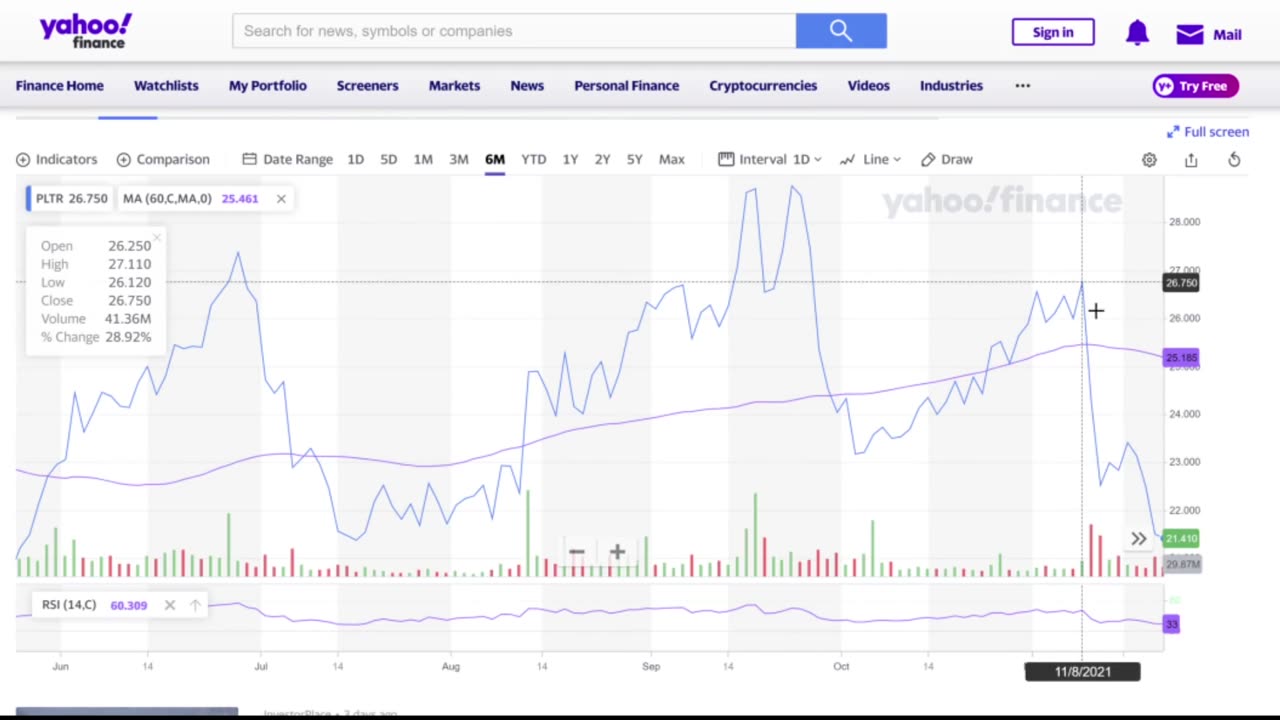
Task: Focus the search symbols or companies field
Action: click(514, 31)
